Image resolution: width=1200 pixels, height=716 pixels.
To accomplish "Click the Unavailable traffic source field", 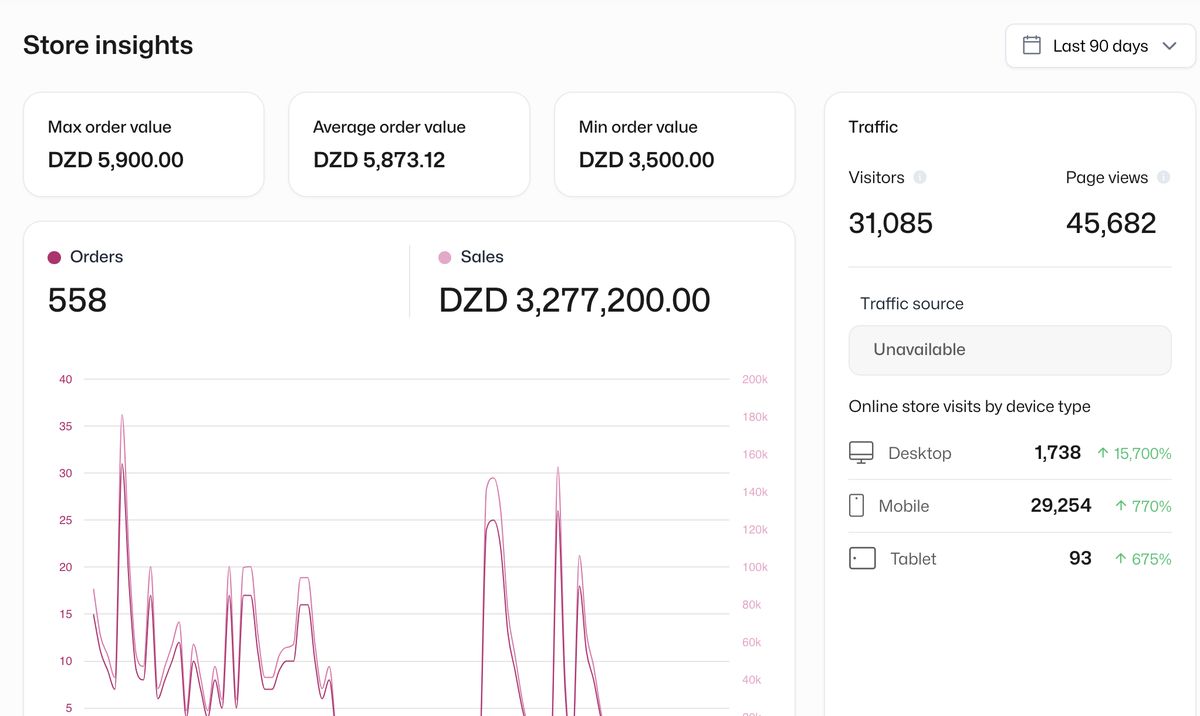I will [x=1009, y=350].
